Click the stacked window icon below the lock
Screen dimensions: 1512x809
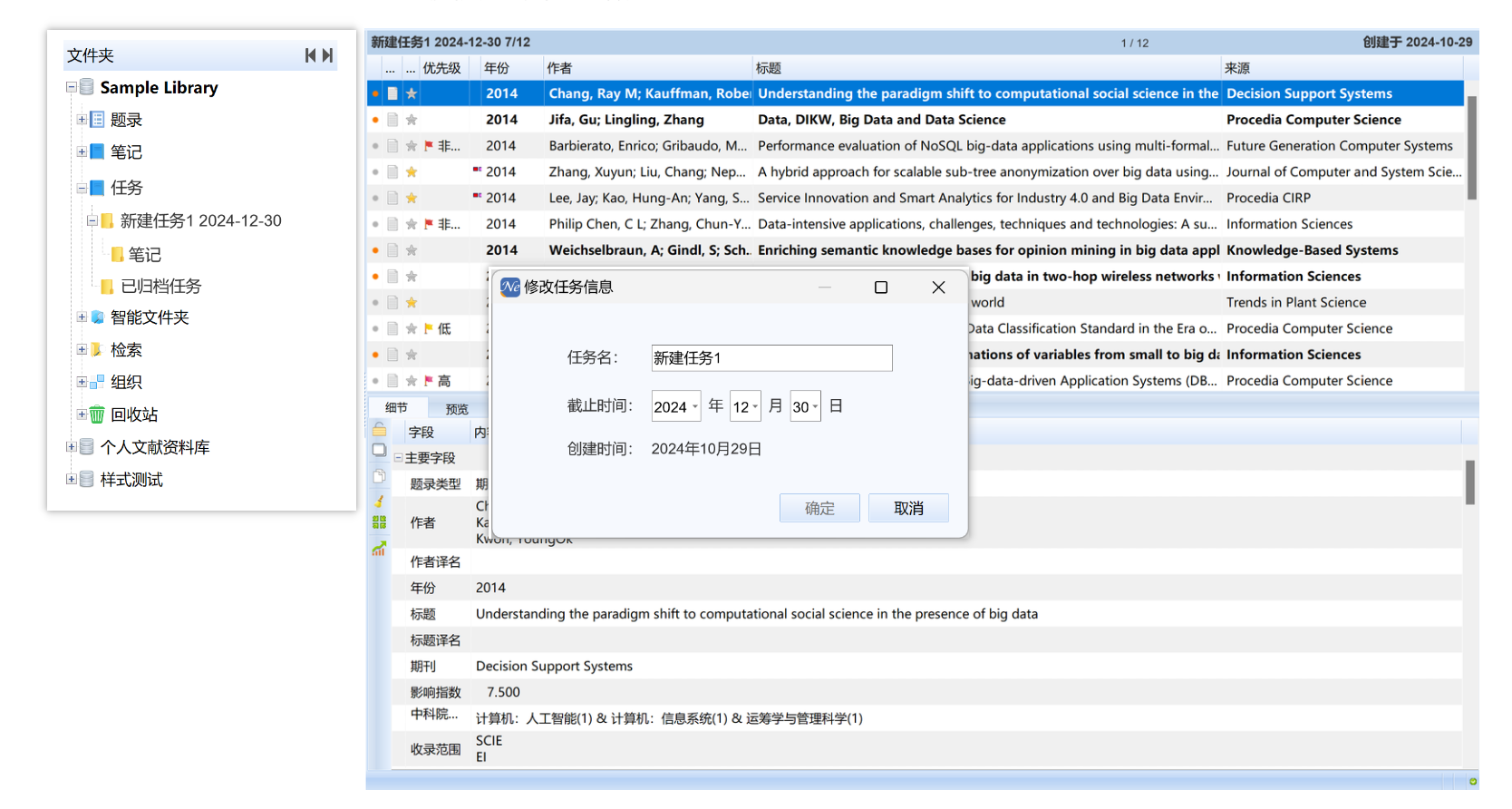[x=379, y=451]
